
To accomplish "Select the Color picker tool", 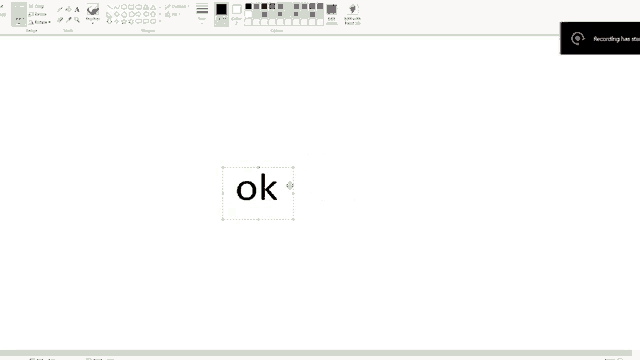I will [68, 20].
